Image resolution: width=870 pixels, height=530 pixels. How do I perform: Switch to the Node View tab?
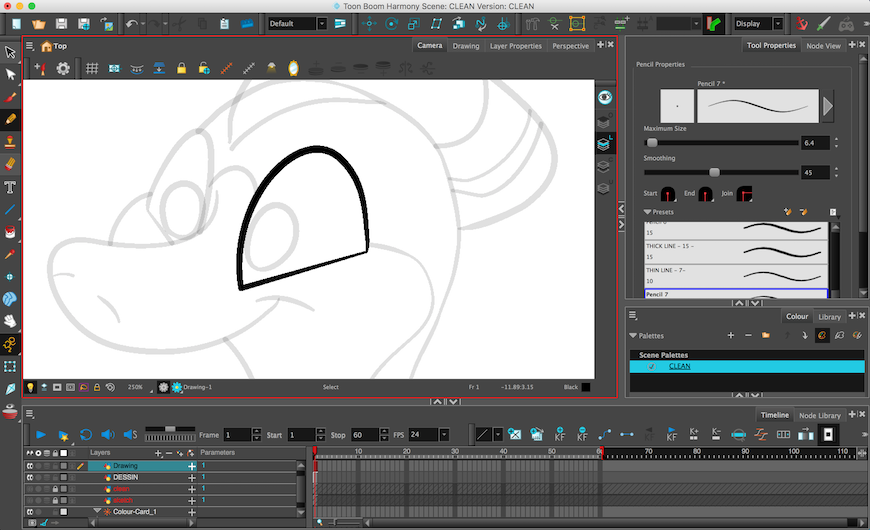pos(823,46)
